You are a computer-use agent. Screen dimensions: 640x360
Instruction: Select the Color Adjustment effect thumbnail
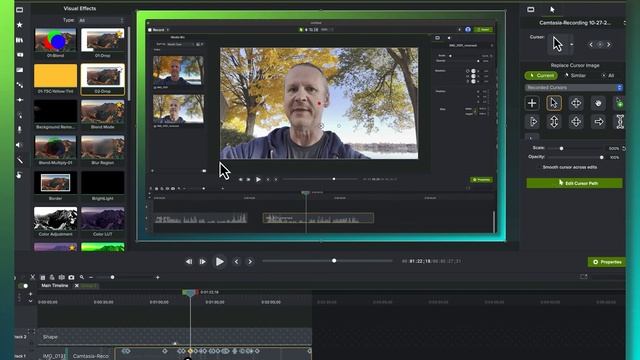[x=56, y=218]
